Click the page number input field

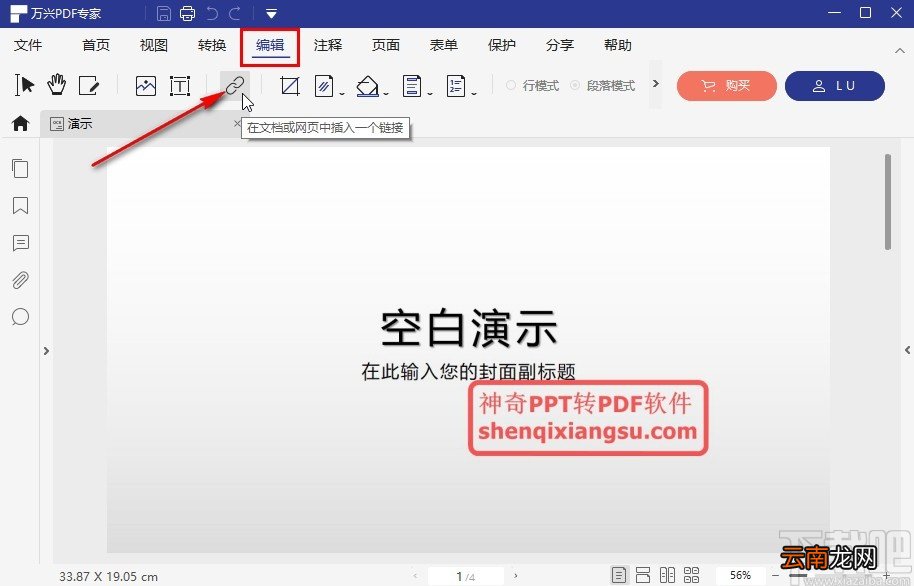point(466,576)
